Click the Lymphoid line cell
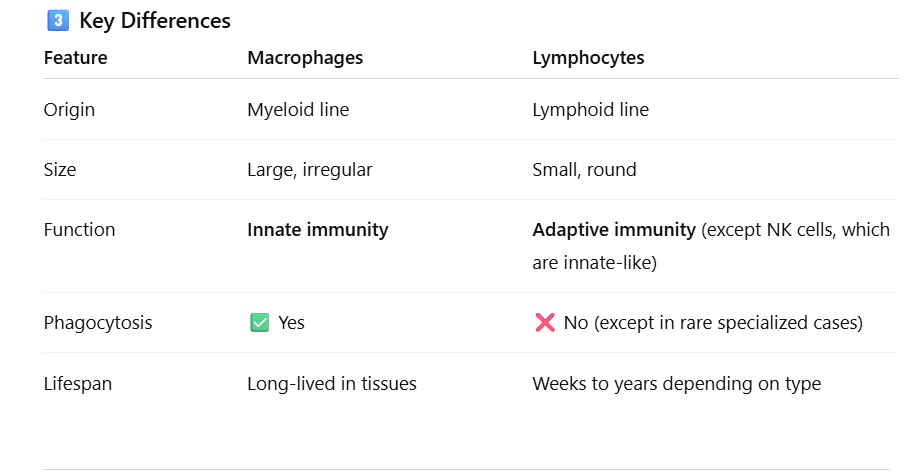Viewport: 919px width, 474px height. tap(590, 110)
